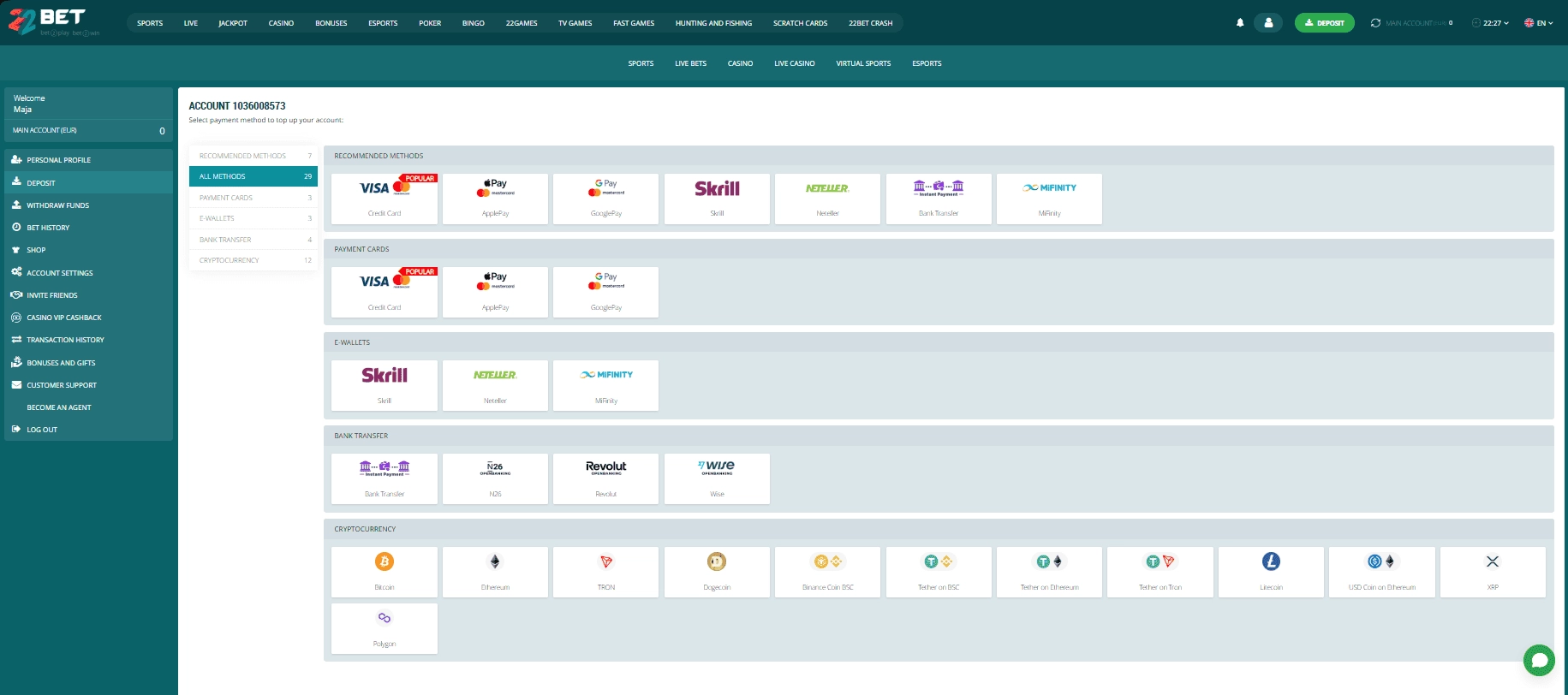Choose Dogecoin as deposit method

coord(717,572)
